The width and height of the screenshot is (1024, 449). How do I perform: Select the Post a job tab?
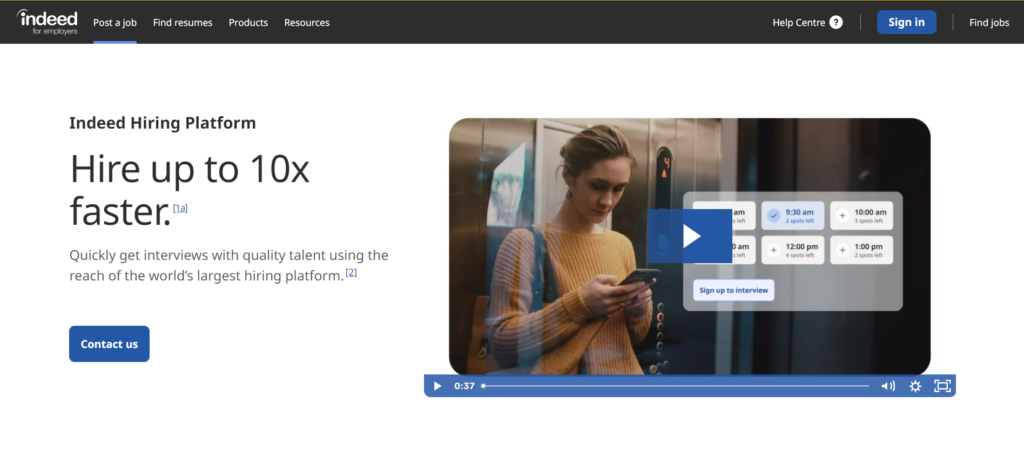(115, 22)
